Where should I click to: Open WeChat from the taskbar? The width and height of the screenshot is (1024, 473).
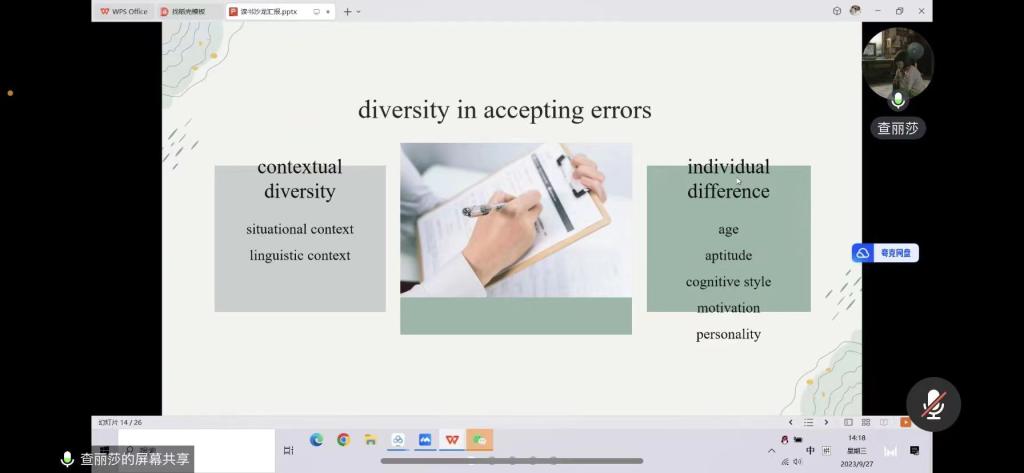479,440
